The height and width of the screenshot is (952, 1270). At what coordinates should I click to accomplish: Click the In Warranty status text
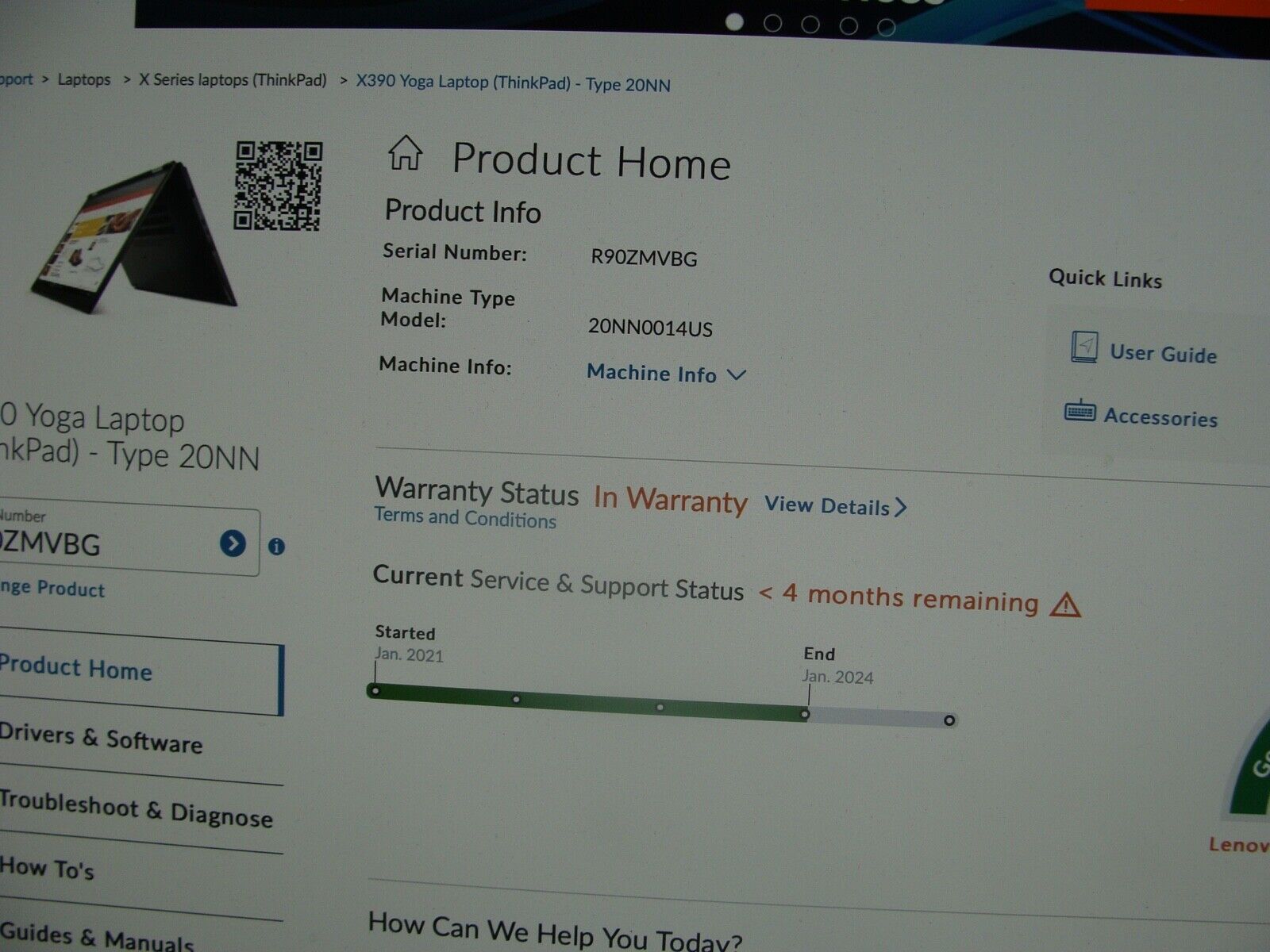pyautogui.click(x=671, y=499)
